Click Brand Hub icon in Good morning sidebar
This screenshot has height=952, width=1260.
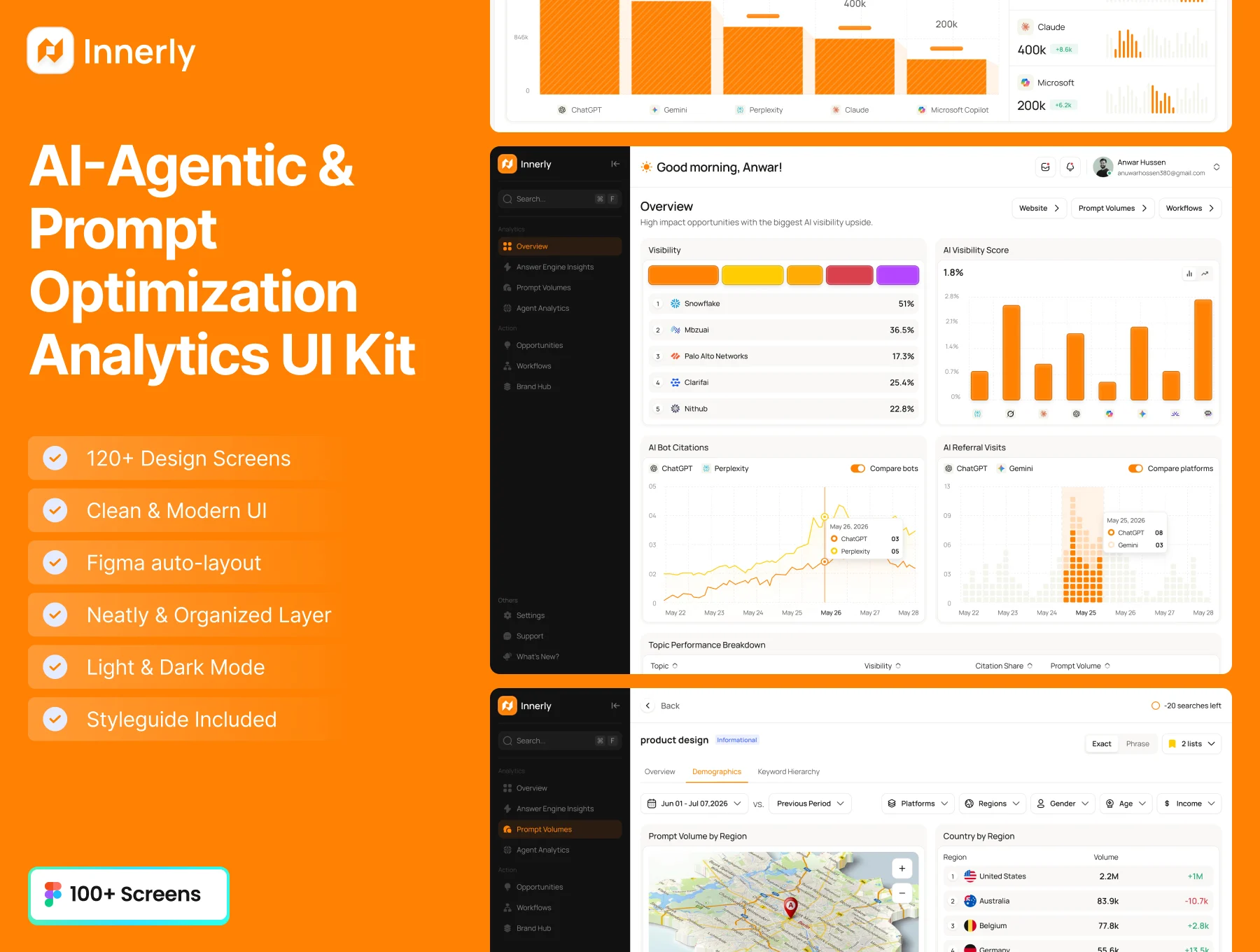tap(507, 386)
